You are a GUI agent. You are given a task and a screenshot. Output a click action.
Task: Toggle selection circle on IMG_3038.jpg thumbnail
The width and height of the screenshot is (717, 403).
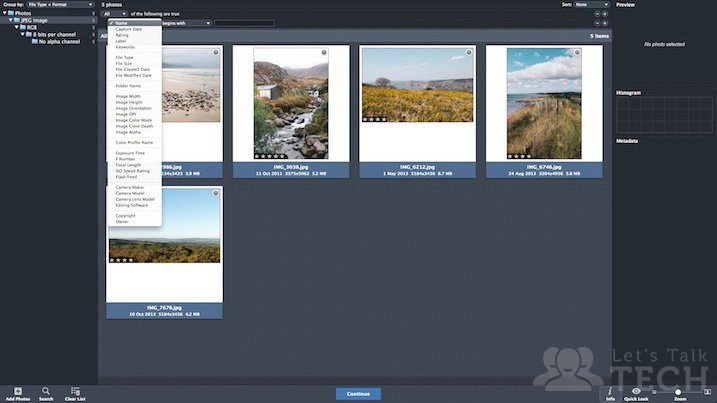point(324,53)
